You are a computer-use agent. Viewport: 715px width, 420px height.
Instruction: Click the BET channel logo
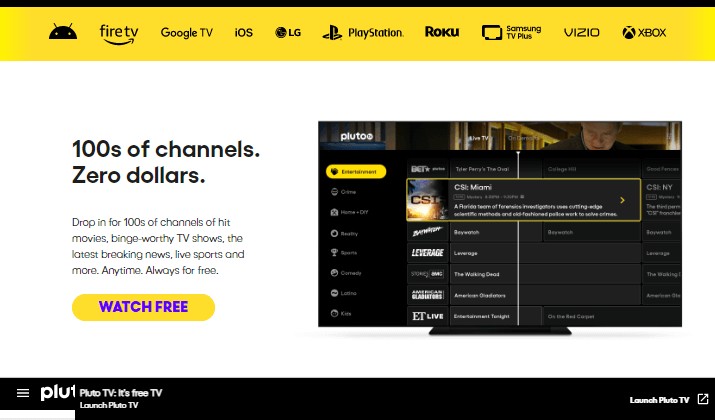428,169
